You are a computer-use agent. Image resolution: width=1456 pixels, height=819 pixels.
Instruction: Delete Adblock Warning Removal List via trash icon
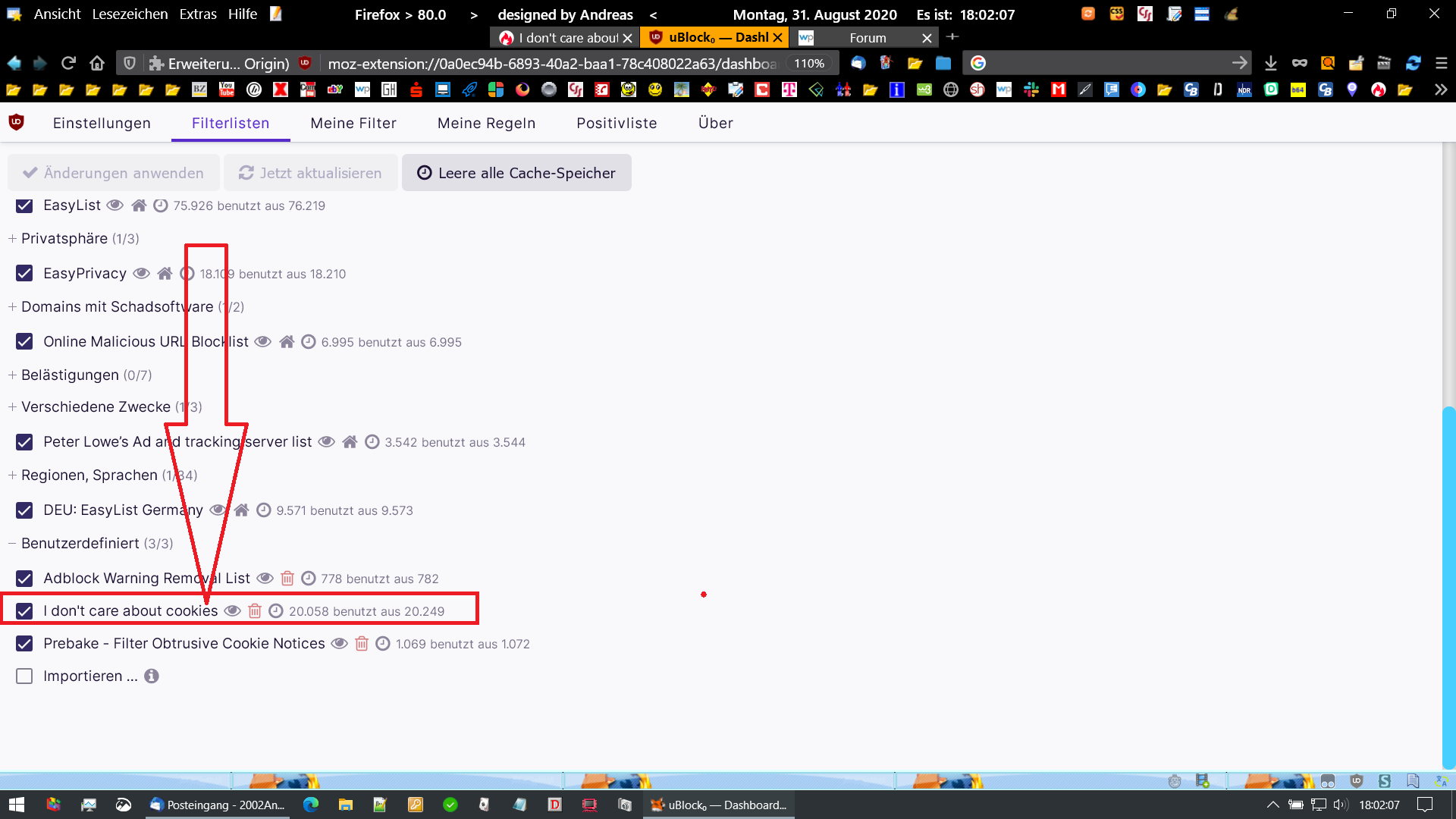coord(287,579)
